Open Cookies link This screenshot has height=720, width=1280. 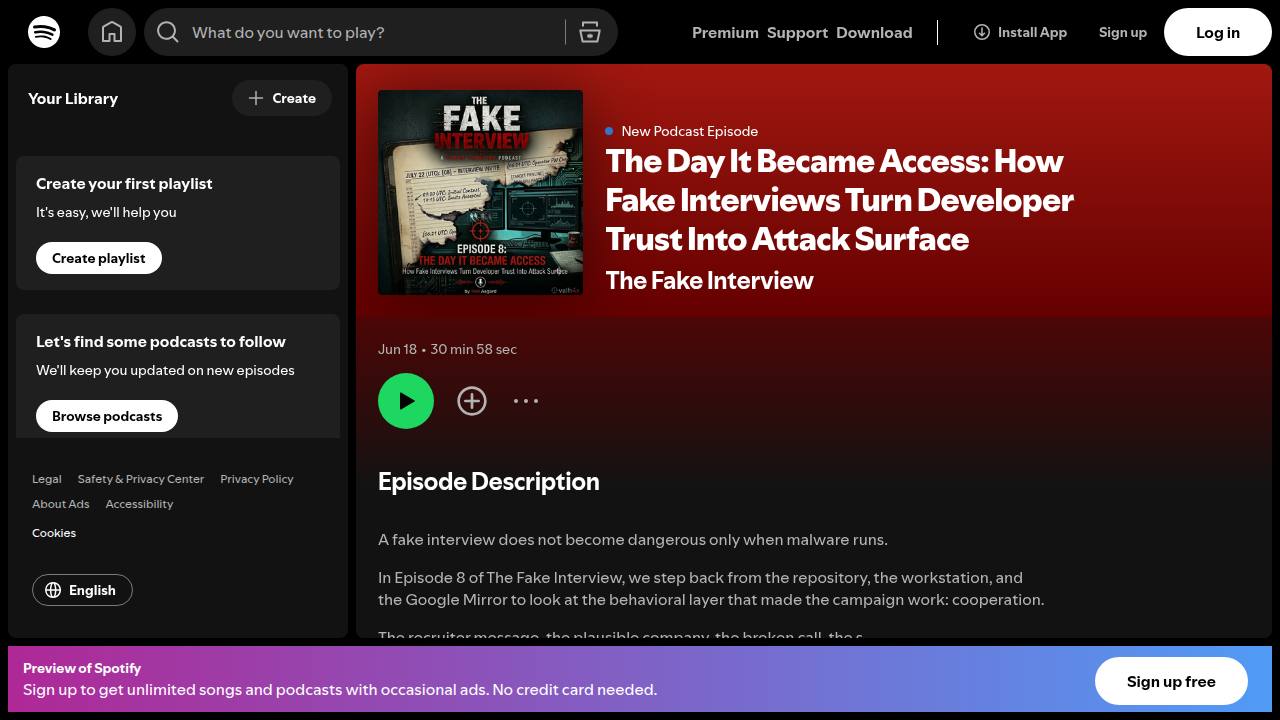[x=54, y=533]
